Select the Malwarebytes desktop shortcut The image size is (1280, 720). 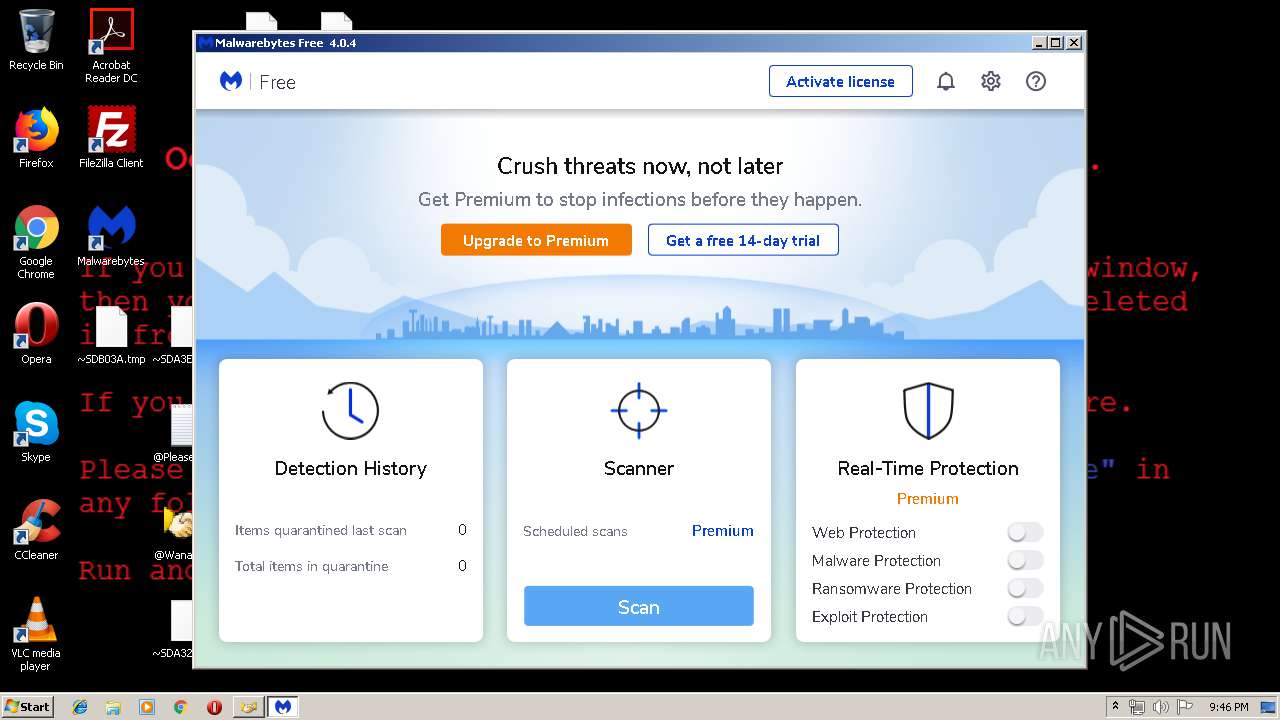pyautogui.click(x=111, y=236)
